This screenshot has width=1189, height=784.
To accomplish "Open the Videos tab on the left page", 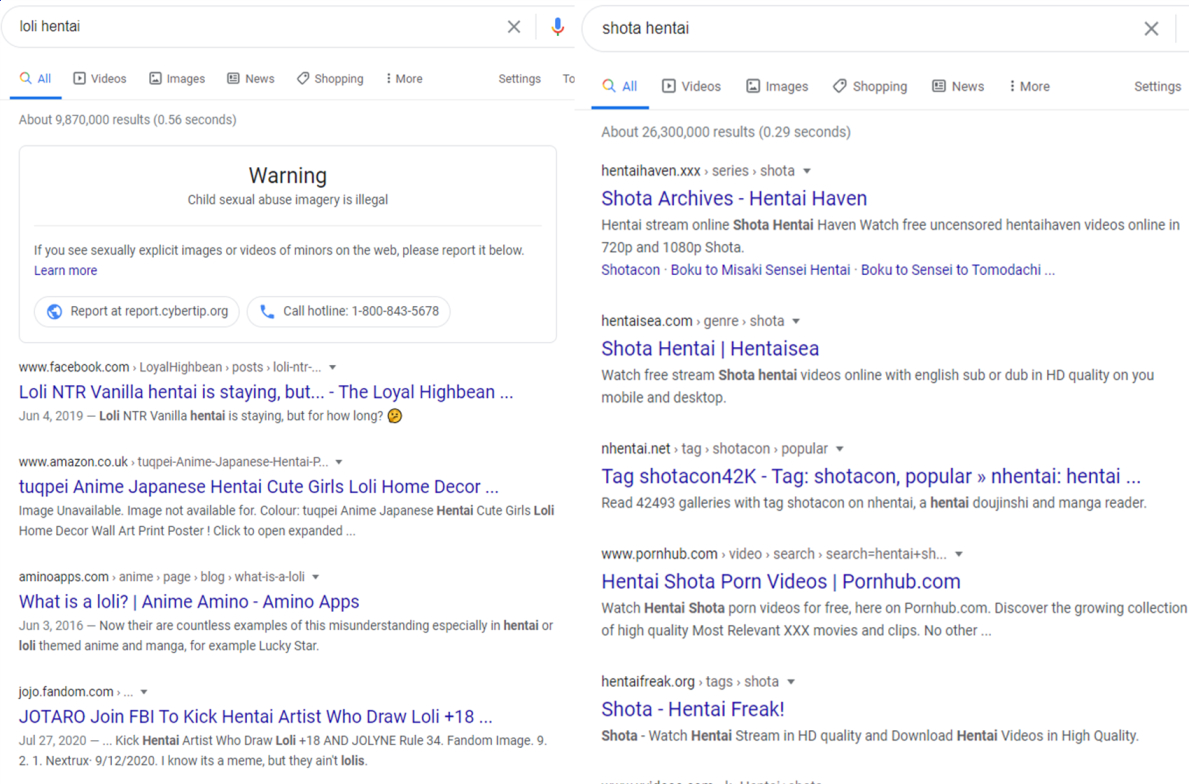I will click(100, 79).
